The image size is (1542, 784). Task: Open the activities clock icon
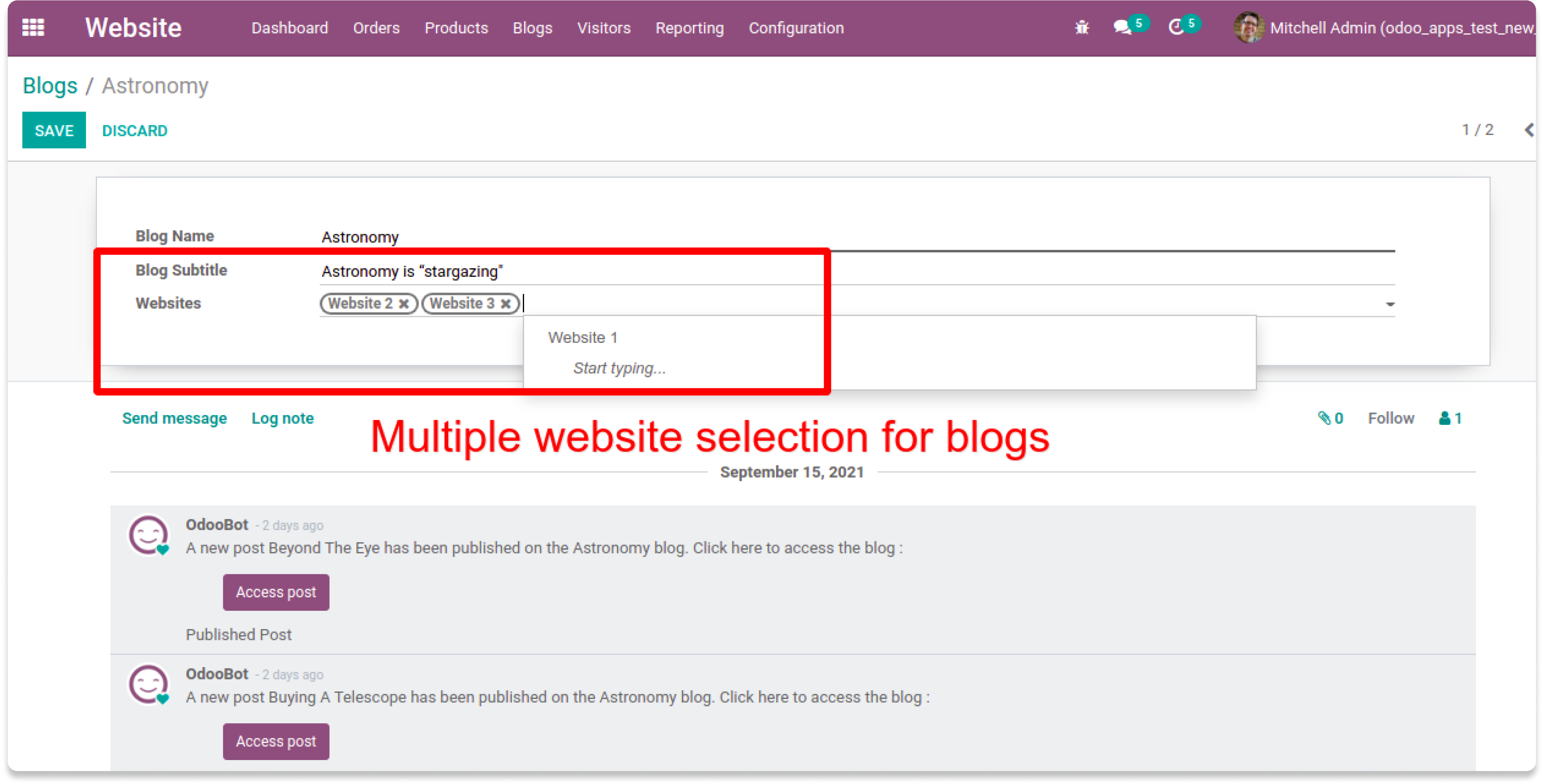click(x=1176, y=28)
